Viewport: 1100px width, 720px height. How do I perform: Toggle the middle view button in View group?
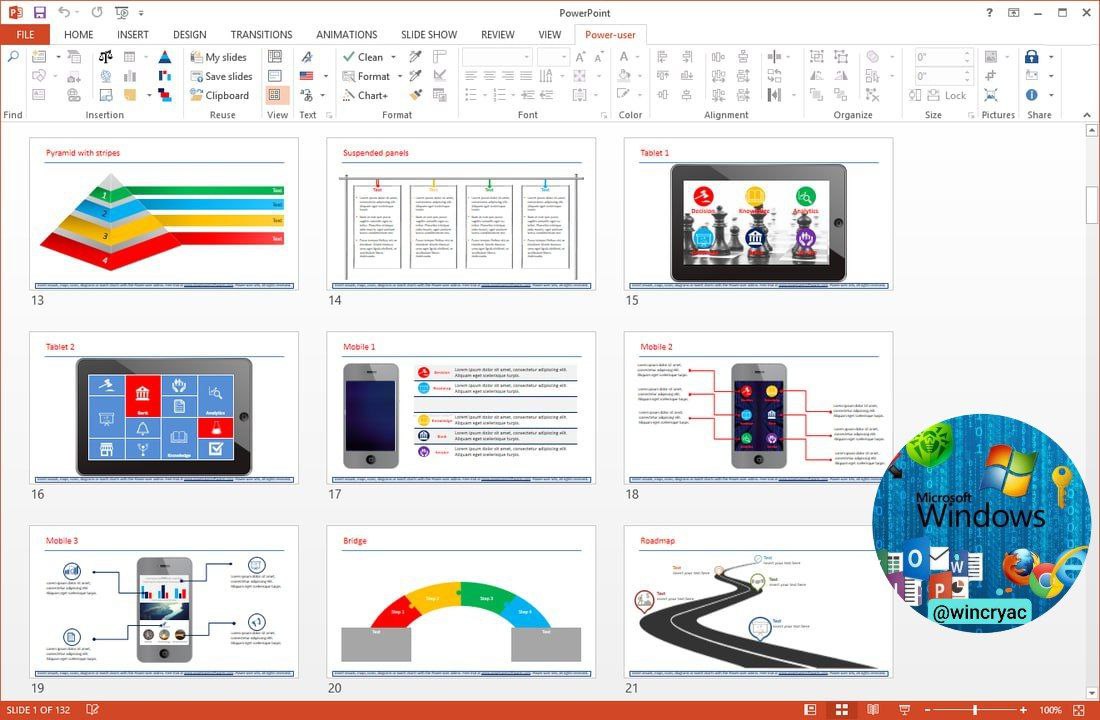click(276, 76)
